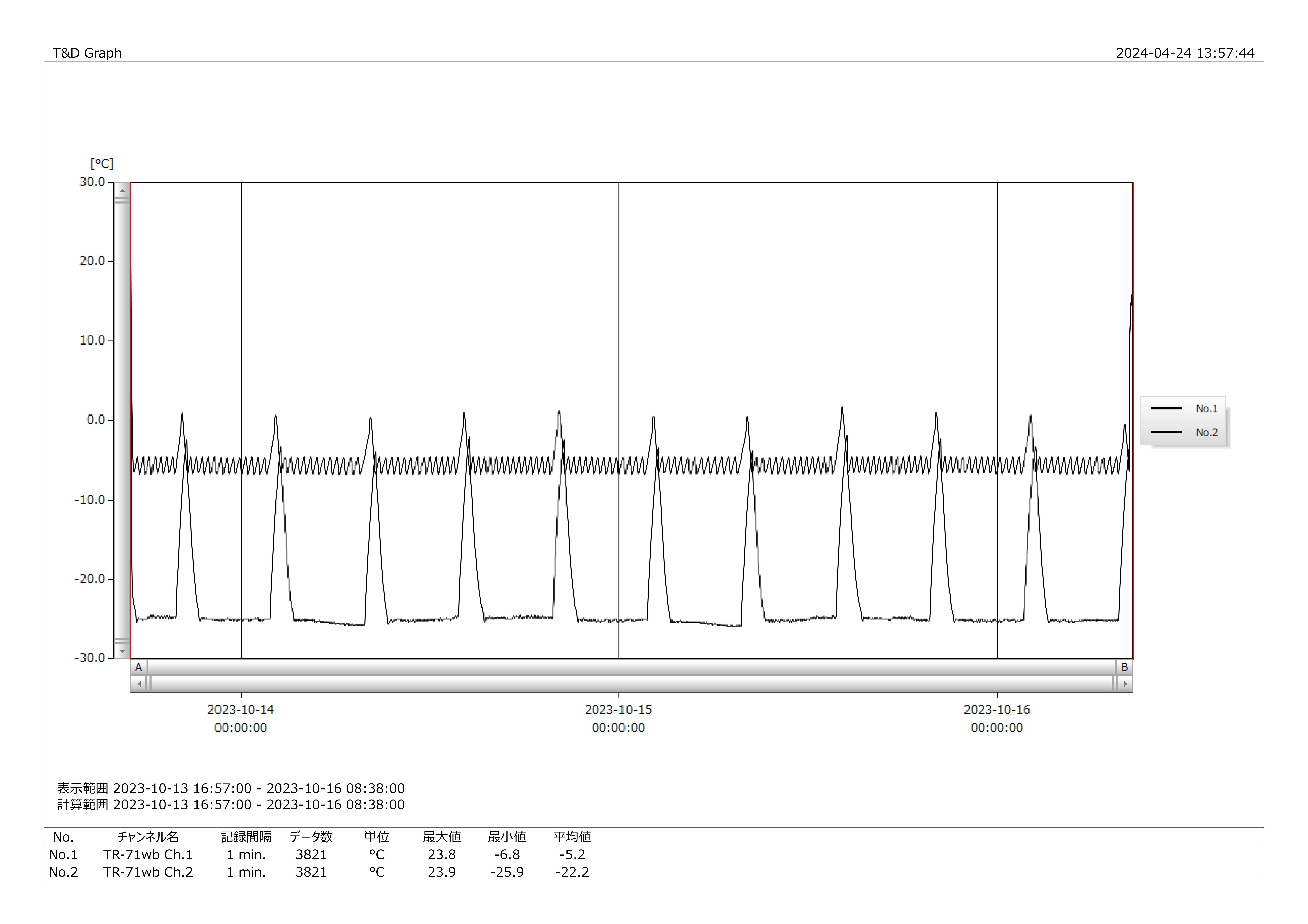Click the 20.0 axis label
This screenshot has width=1308, height=924.
tap(92, 261)
